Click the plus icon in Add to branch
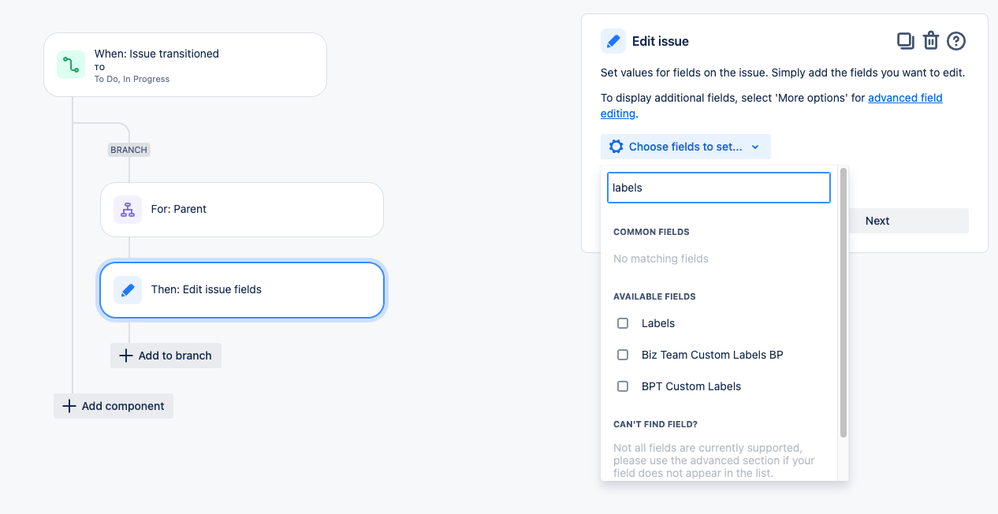Screen dimensions: 998x514 [126, 356]
